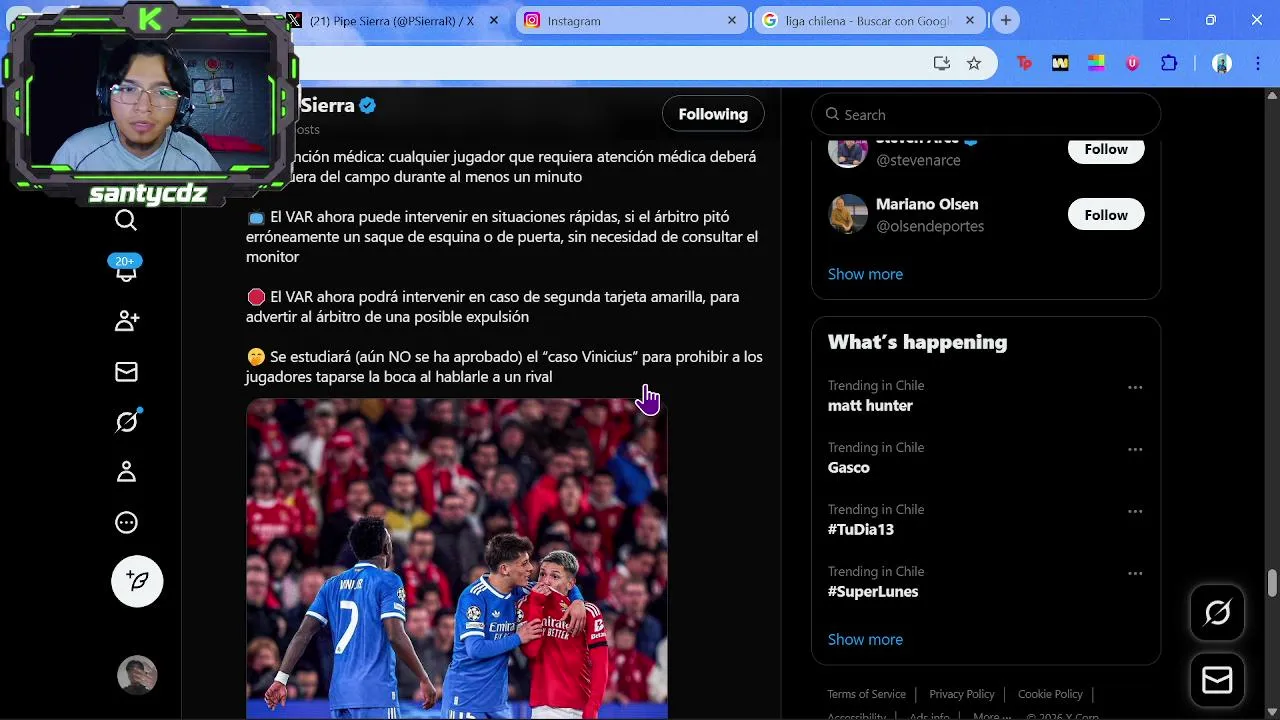The height and width of the screenshot is (720, 1280).
Task: Open the post's Vinicius match photo
Action: pos(457,558)
